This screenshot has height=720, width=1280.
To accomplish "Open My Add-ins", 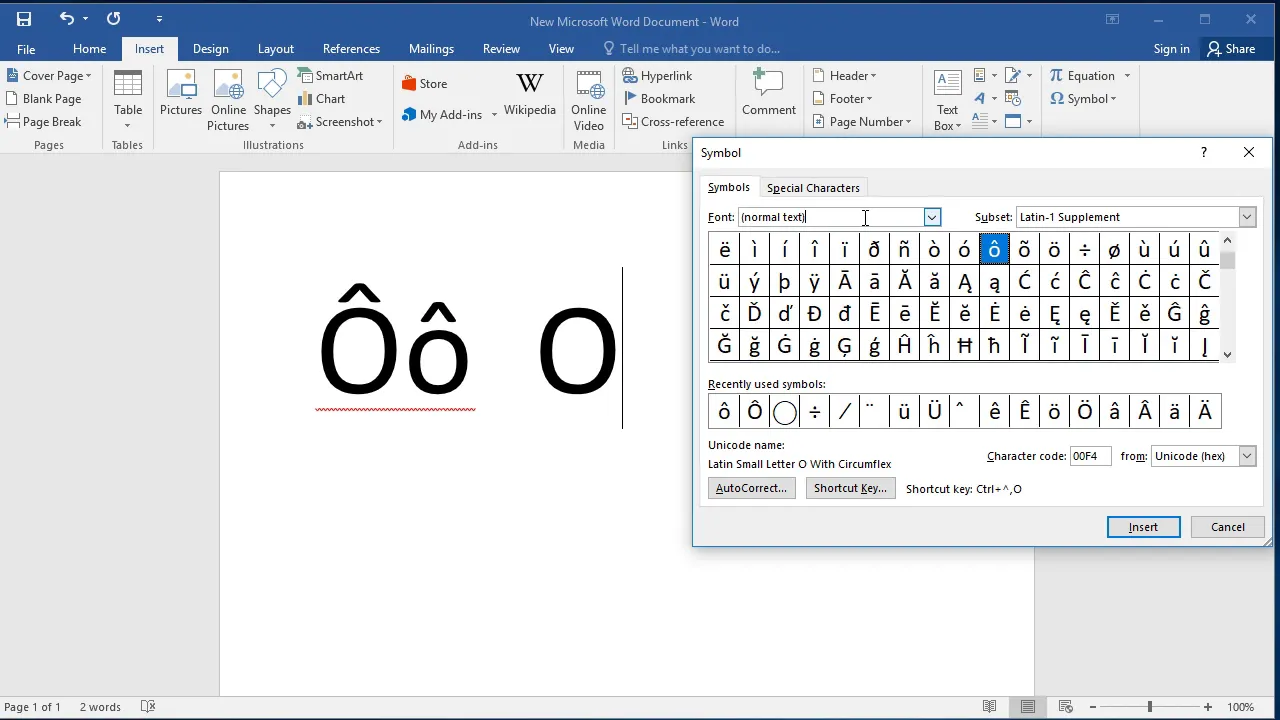I will pyautogui.click(x=449, y=115).
